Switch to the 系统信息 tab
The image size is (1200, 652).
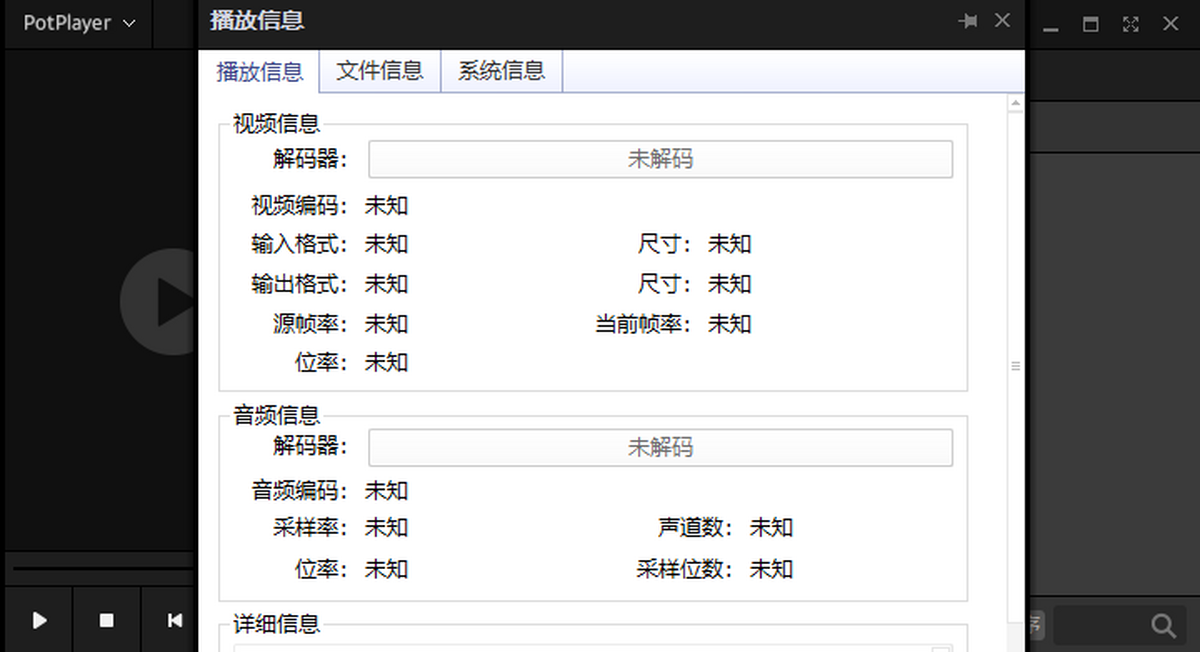point(502,71)
